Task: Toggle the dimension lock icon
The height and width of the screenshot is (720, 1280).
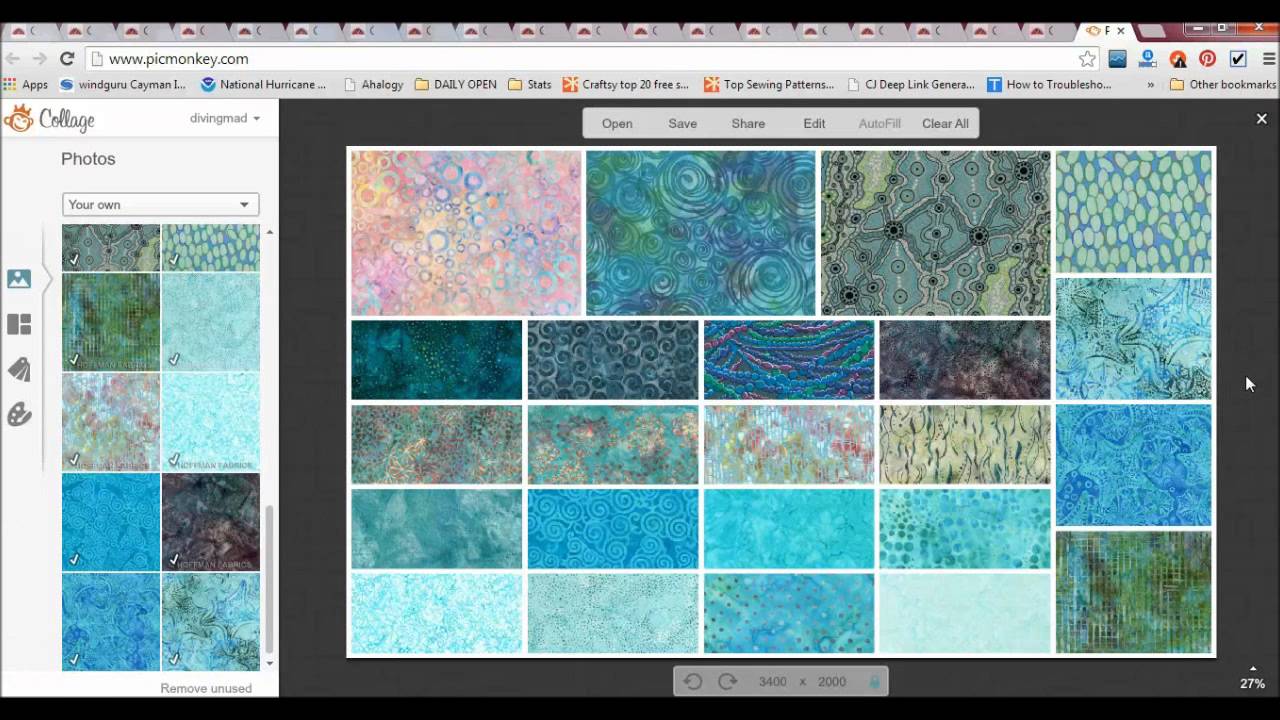Action: point(874,681)
